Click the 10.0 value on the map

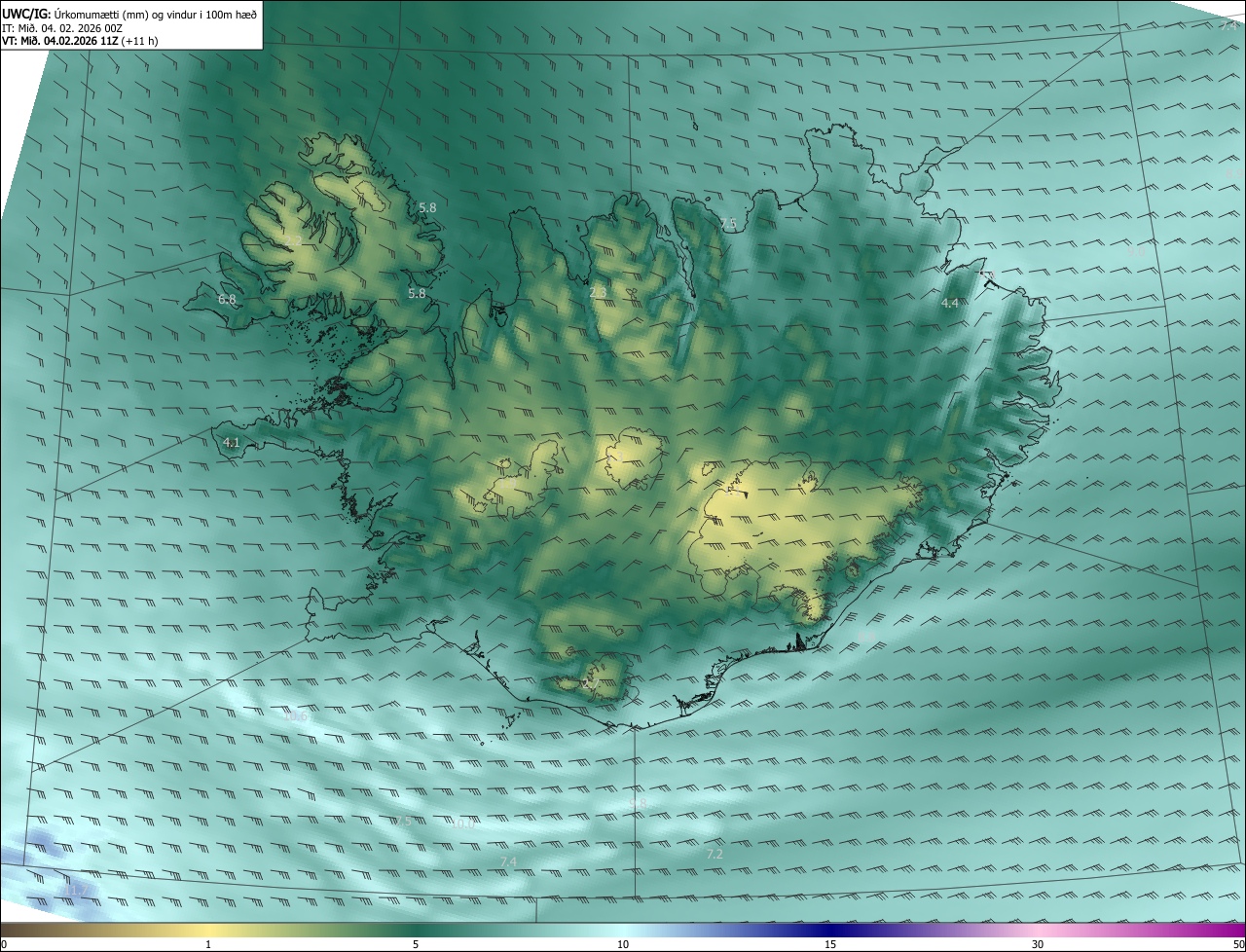click(463, 824)
